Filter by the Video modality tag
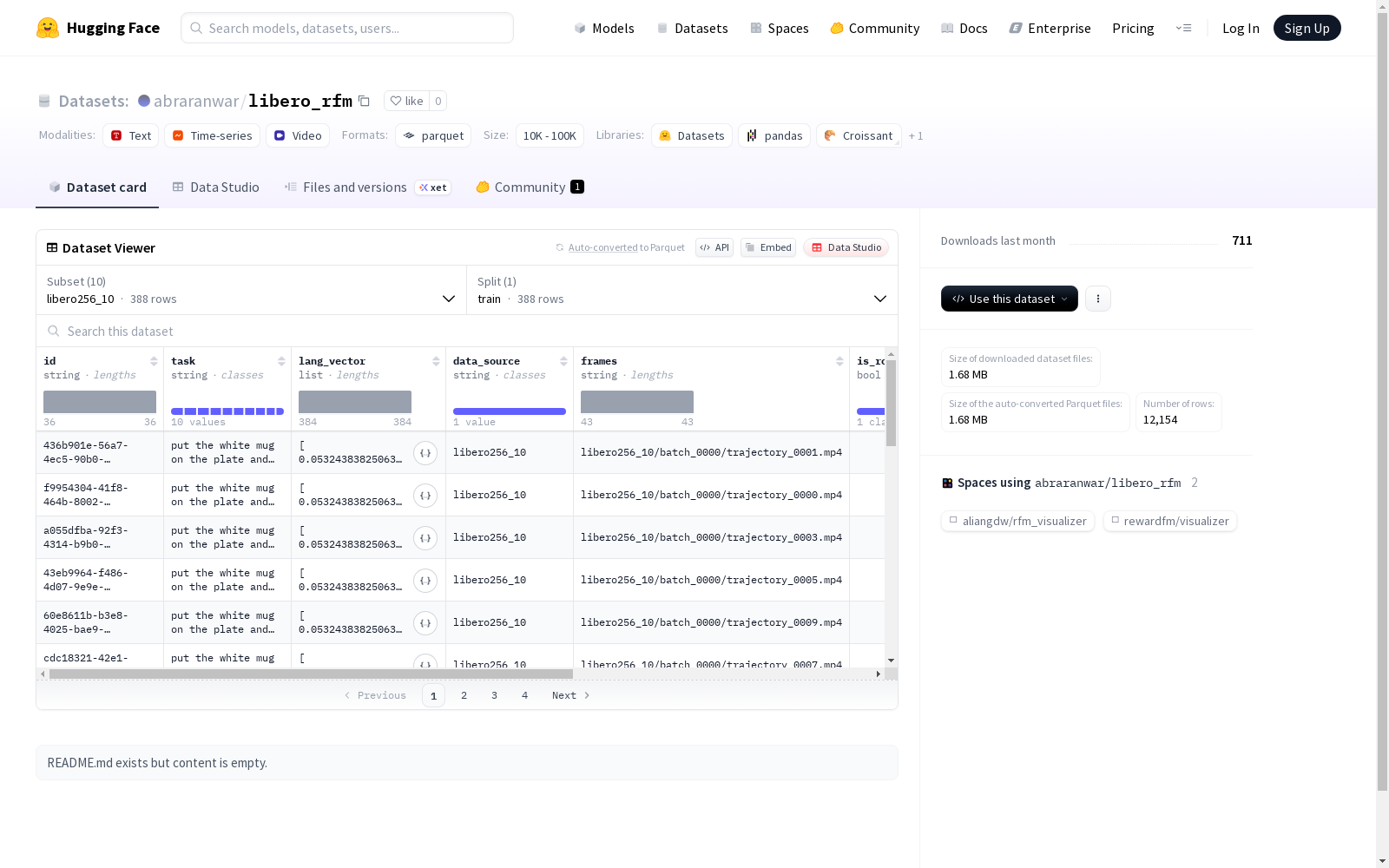1389x868 pixels. pos(298,135)
